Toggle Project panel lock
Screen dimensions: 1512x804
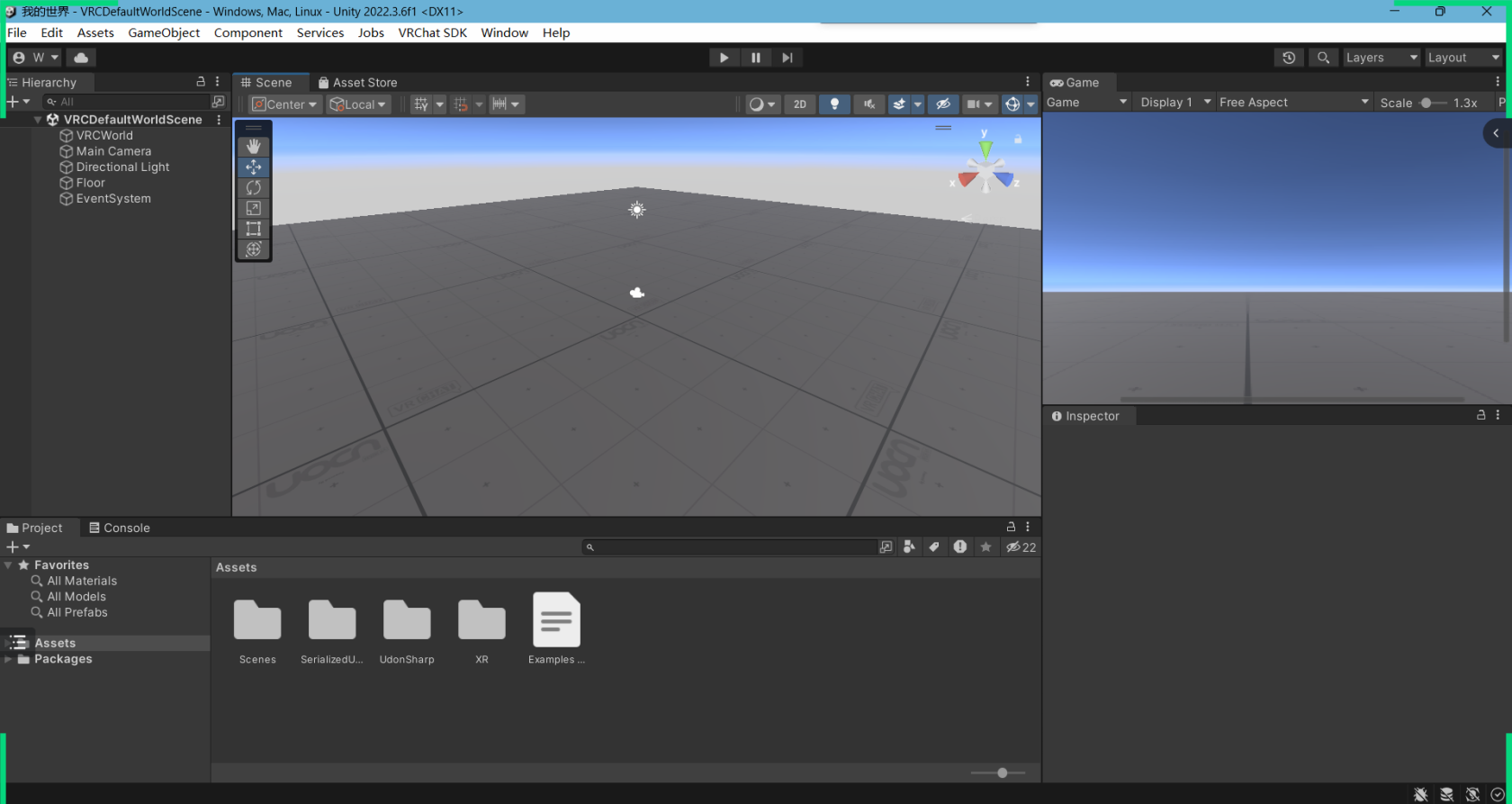point(1011,527)
